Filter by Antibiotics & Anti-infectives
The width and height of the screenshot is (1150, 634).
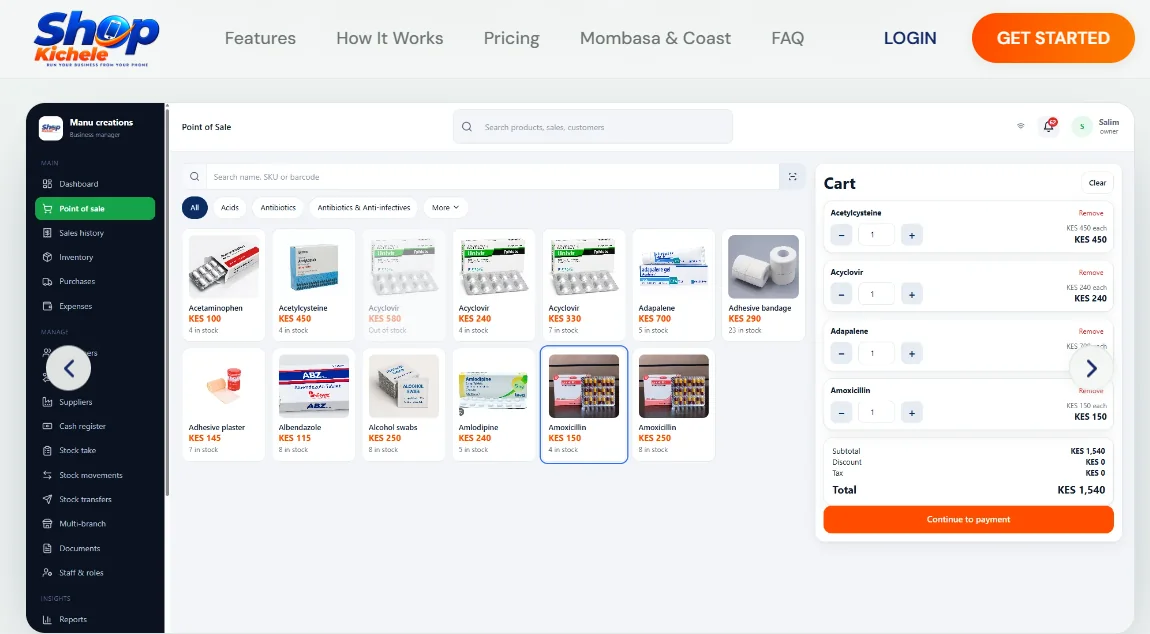[x=364, y=208]
